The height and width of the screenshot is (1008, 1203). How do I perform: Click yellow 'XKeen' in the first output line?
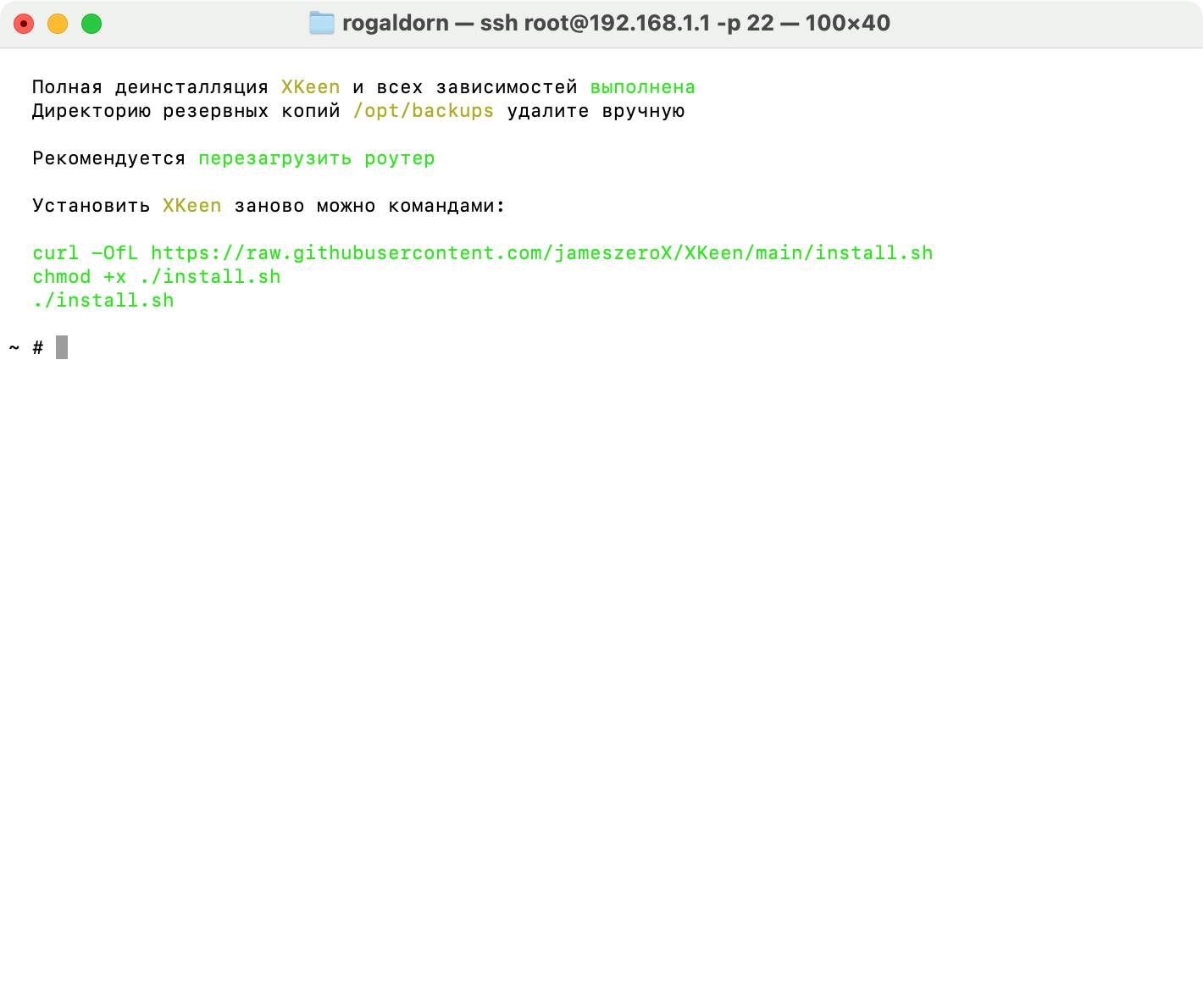310,87
